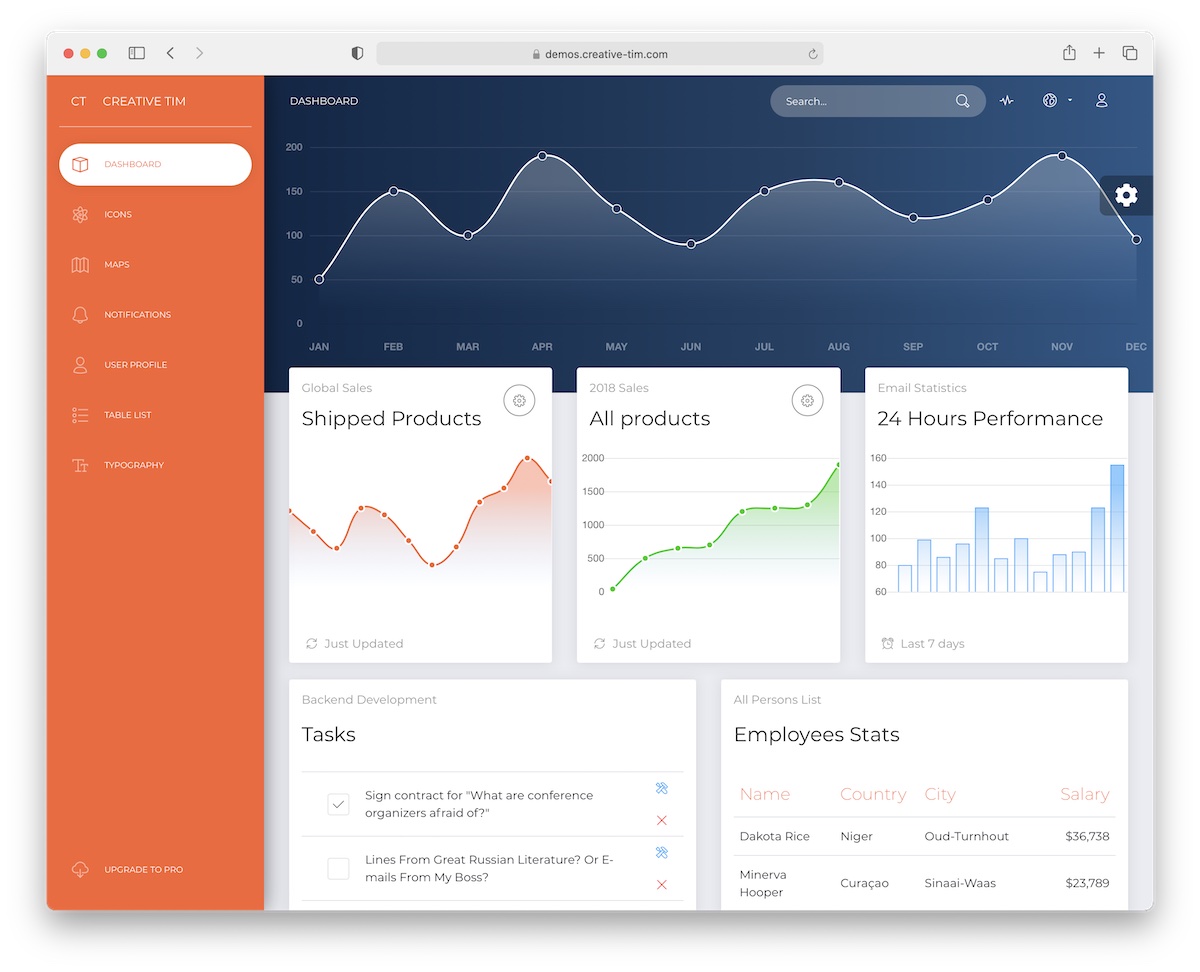Check the Lines From Great Russian Literature task
The image size is (1200, 972).
[x=339, y=868]
